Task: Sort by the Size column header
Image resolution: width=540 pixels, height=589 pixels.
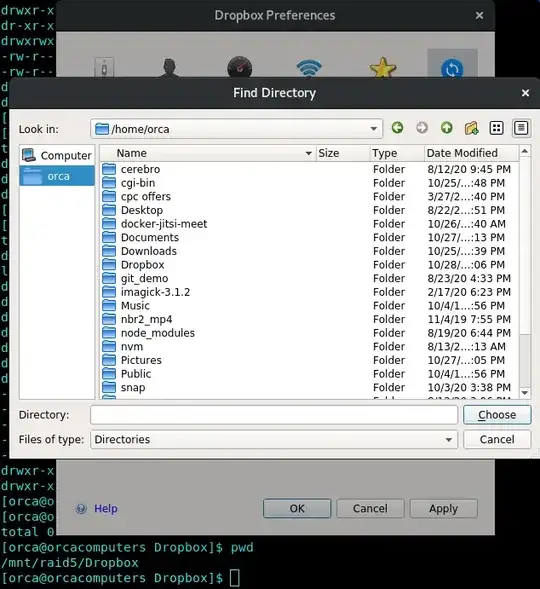Action: coord(343,153)
